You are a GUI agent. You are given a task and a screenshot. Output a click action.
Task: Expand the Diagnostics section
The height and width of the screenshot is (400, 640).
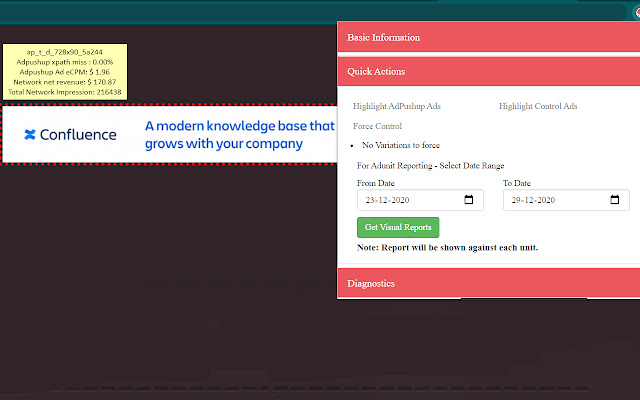point(489,283)
